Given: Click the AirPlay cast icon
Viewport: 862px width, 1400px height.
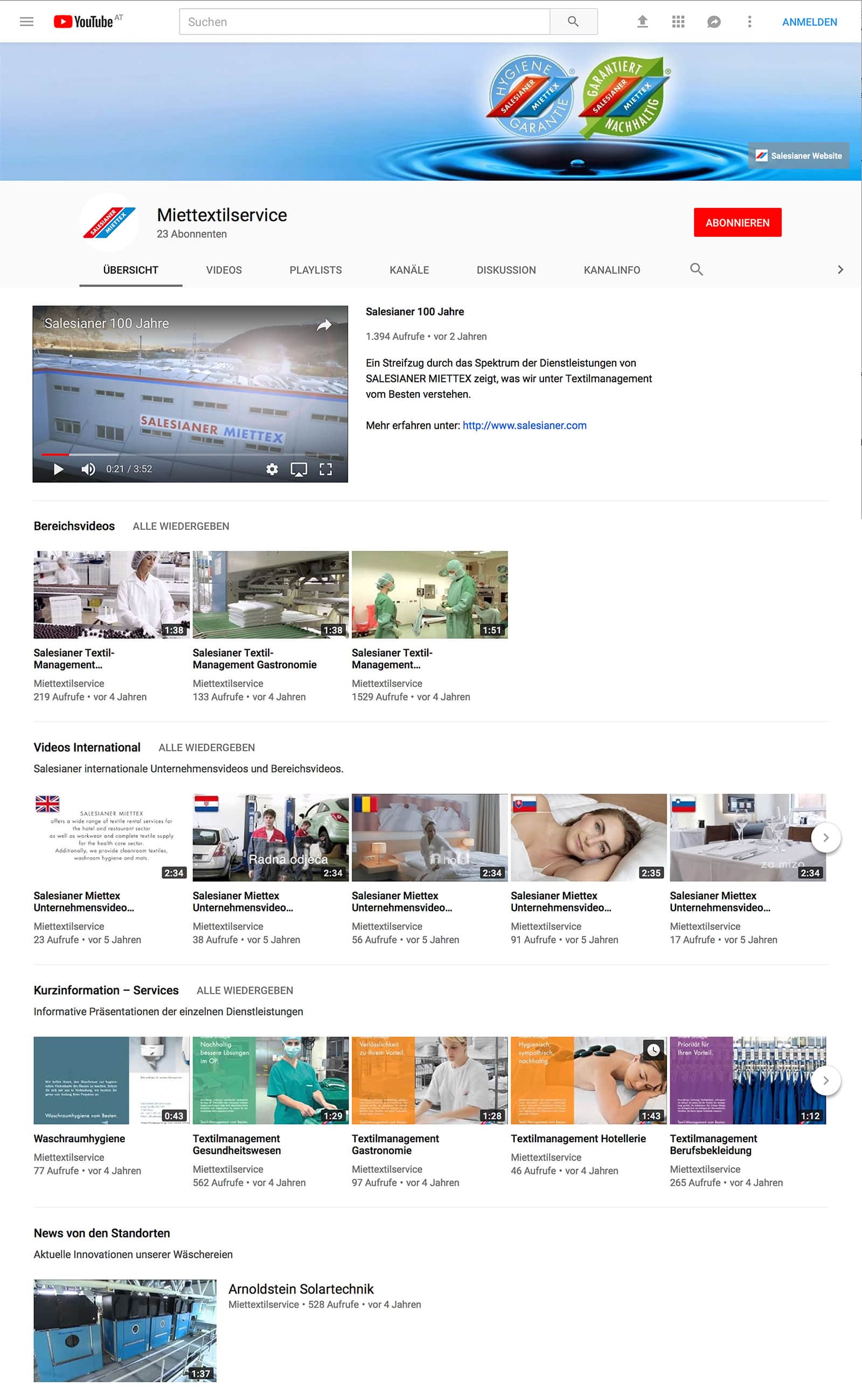Looking at the screenshot, I should (x=298, y=469).
